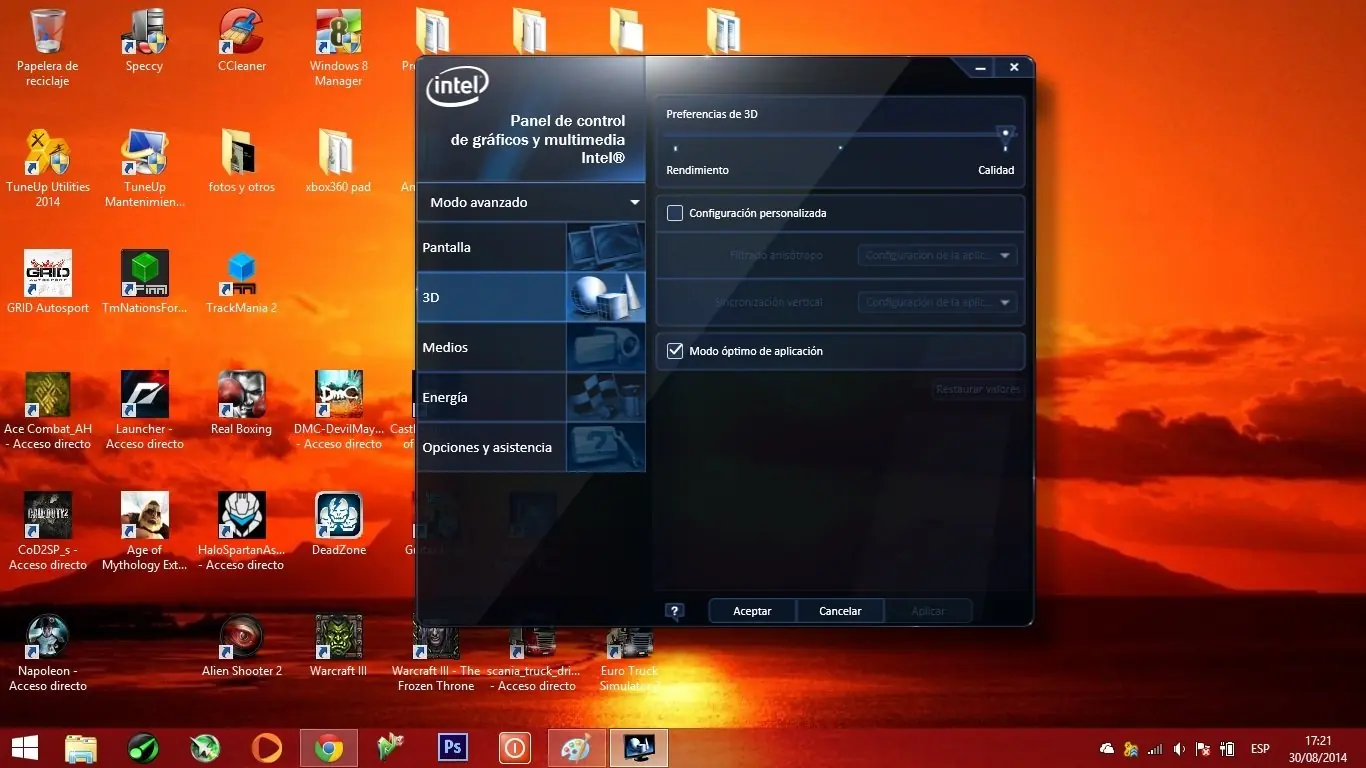This screenshot has width=1366, height=768.
Task: Select the DeadZone desktop icon
Action: 339,525
